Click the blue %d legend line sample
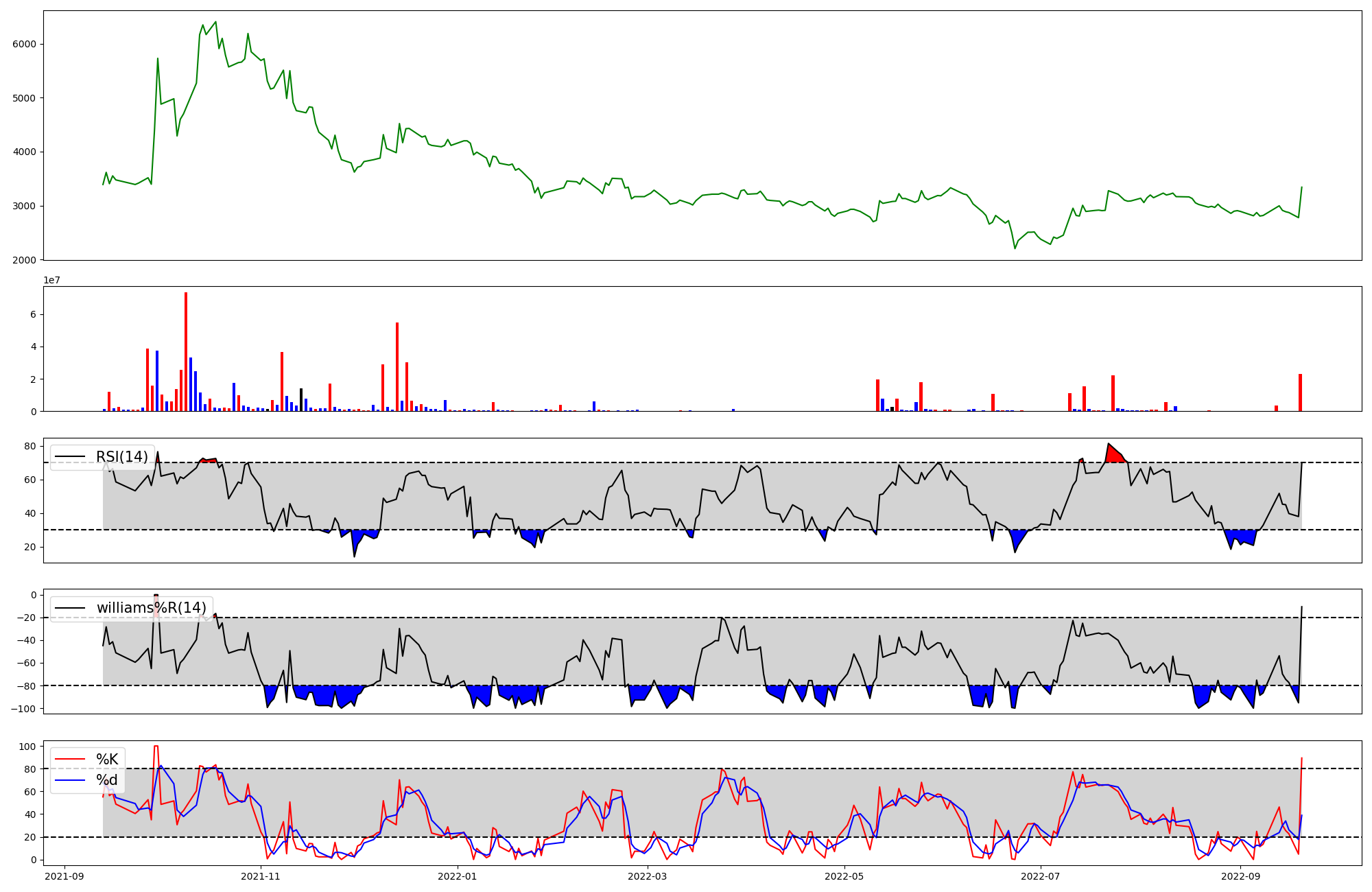Screen dimensions: 1372x892 pyautogui.click(x=71, y=780)
